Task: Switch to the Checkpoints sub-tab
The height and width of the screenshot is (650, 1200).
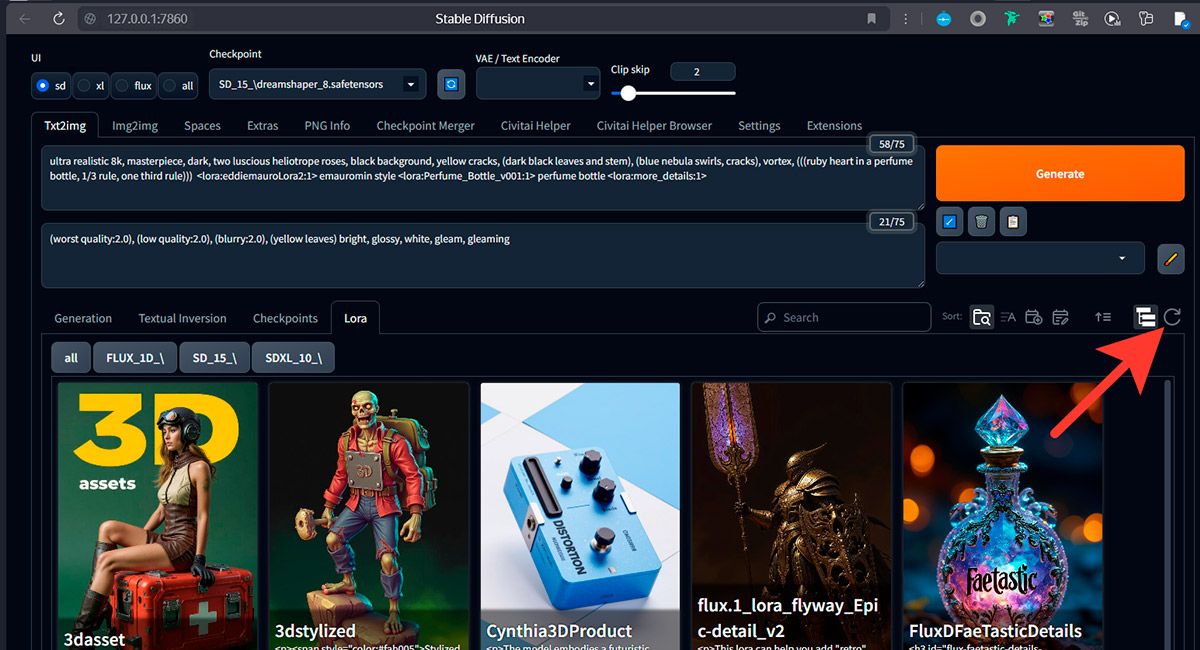Action: coord(285,318)
